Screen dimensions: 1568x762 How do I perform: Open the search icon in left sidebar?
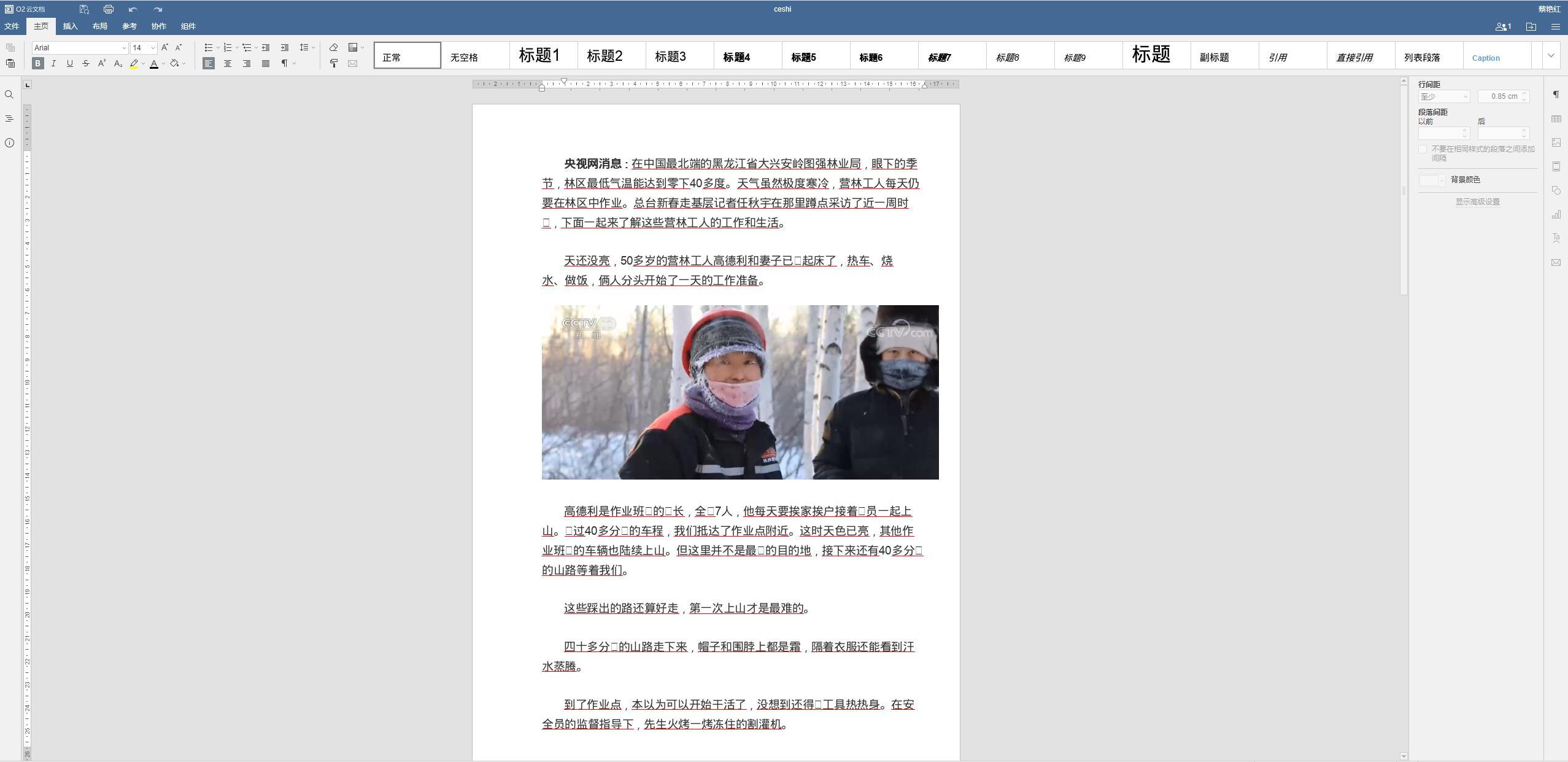pos(9,95)
